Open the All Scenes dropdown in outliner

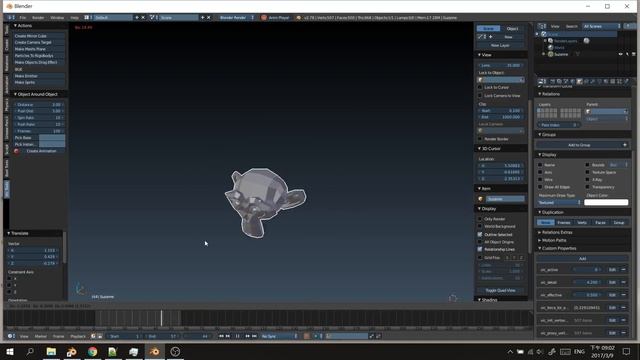click(602, 26)
